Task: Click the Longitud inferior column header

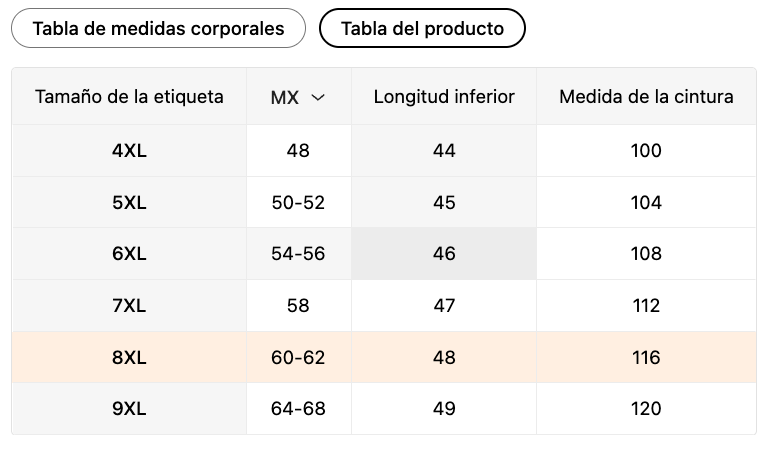Action: tap(444, 97)
